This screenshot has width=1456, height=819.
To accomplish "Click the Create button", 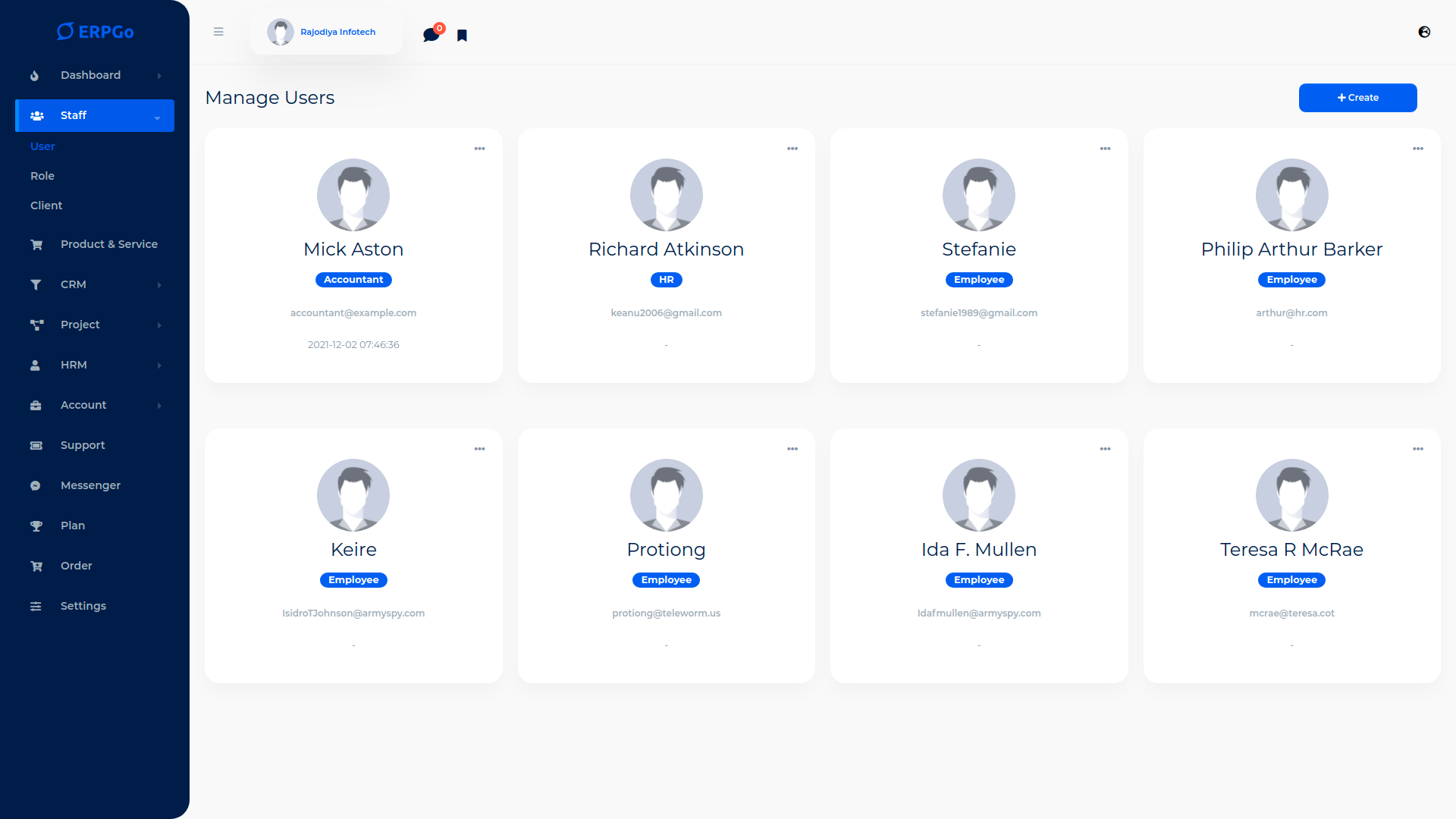I will (1357, 98).
